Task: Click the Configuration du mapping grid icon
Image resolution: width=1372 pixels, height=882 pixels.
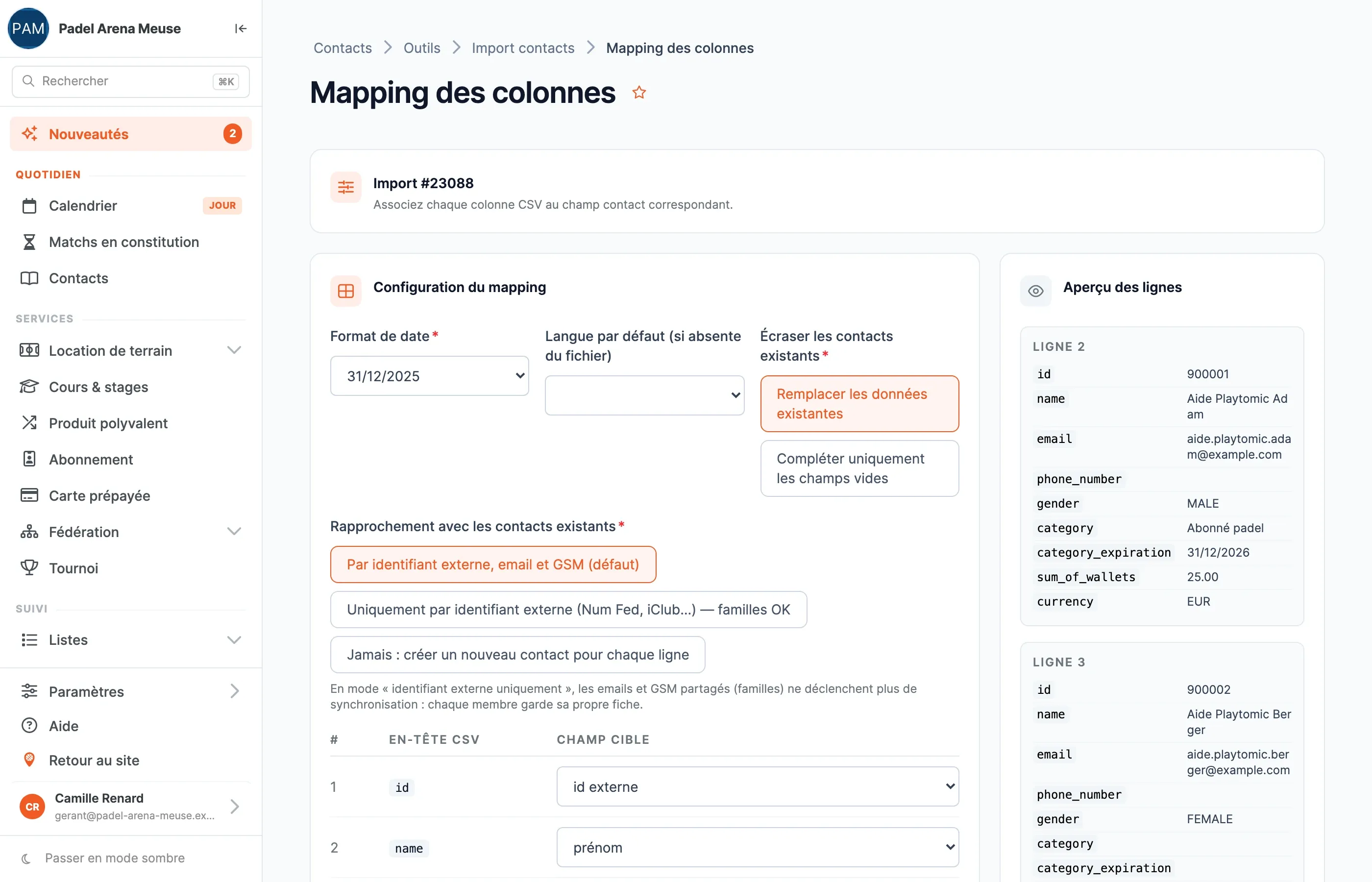Action: [346, 291]
